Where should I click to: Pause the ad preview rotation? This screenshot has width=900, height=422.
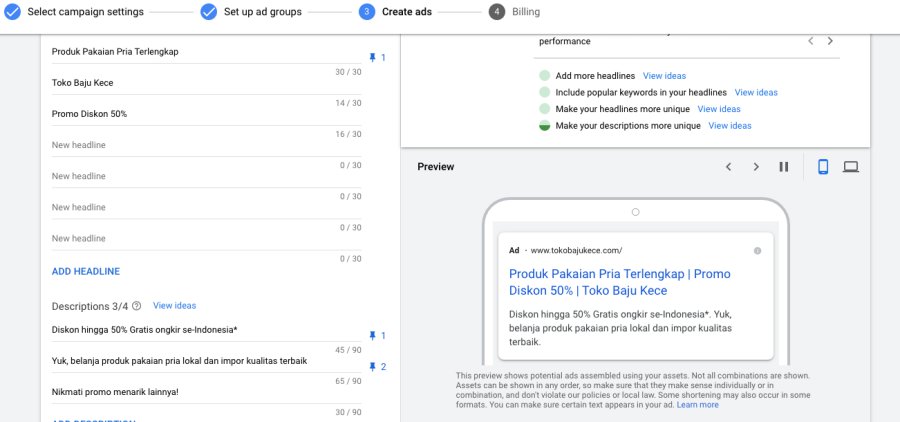tap(783, 167)
